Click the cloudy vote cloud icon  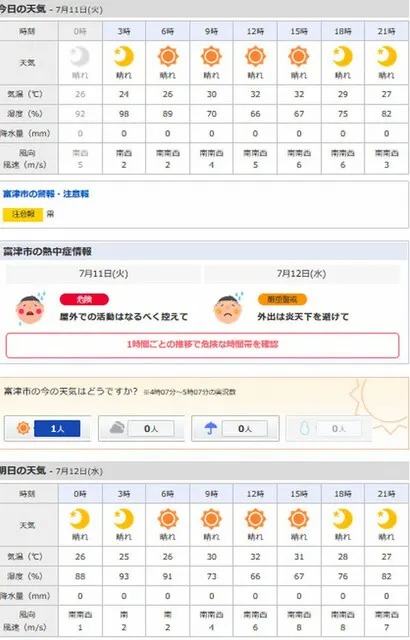tap(117, 428)
